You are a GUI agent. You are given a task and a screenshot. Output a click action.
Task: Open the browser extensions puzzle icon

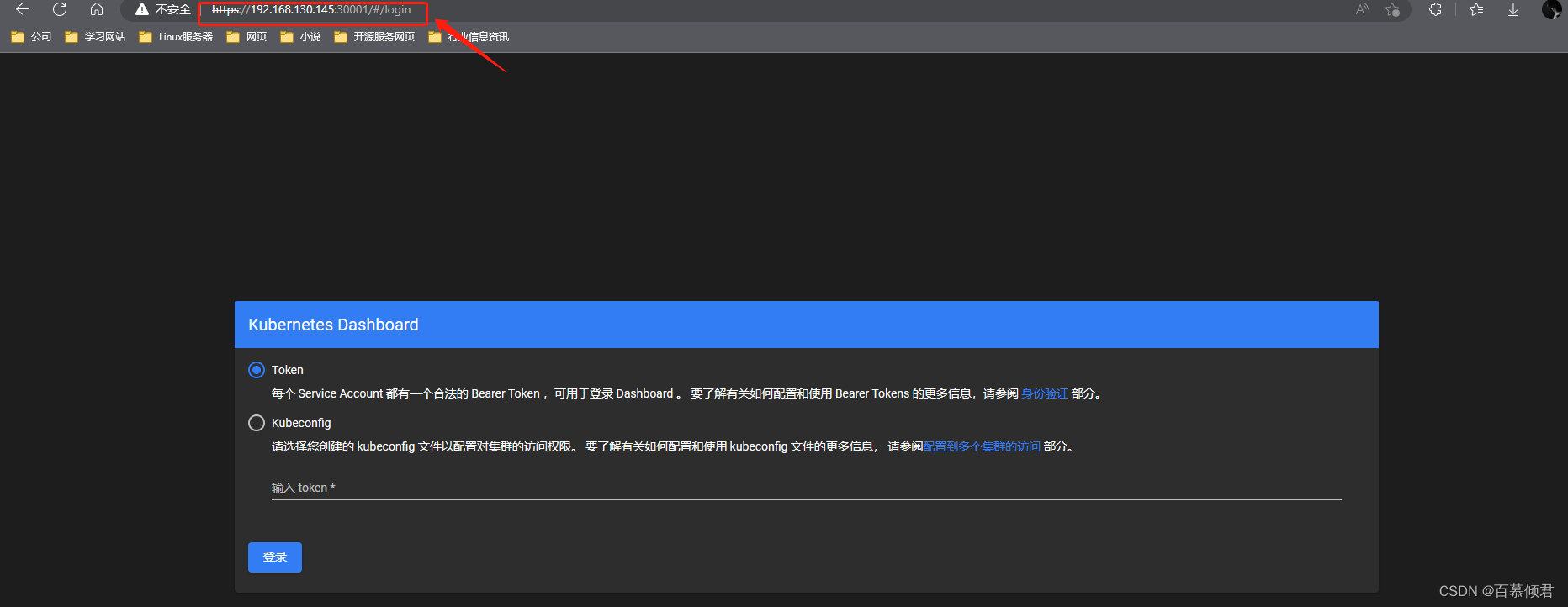pyautogui.click(x=1435, y=9)
